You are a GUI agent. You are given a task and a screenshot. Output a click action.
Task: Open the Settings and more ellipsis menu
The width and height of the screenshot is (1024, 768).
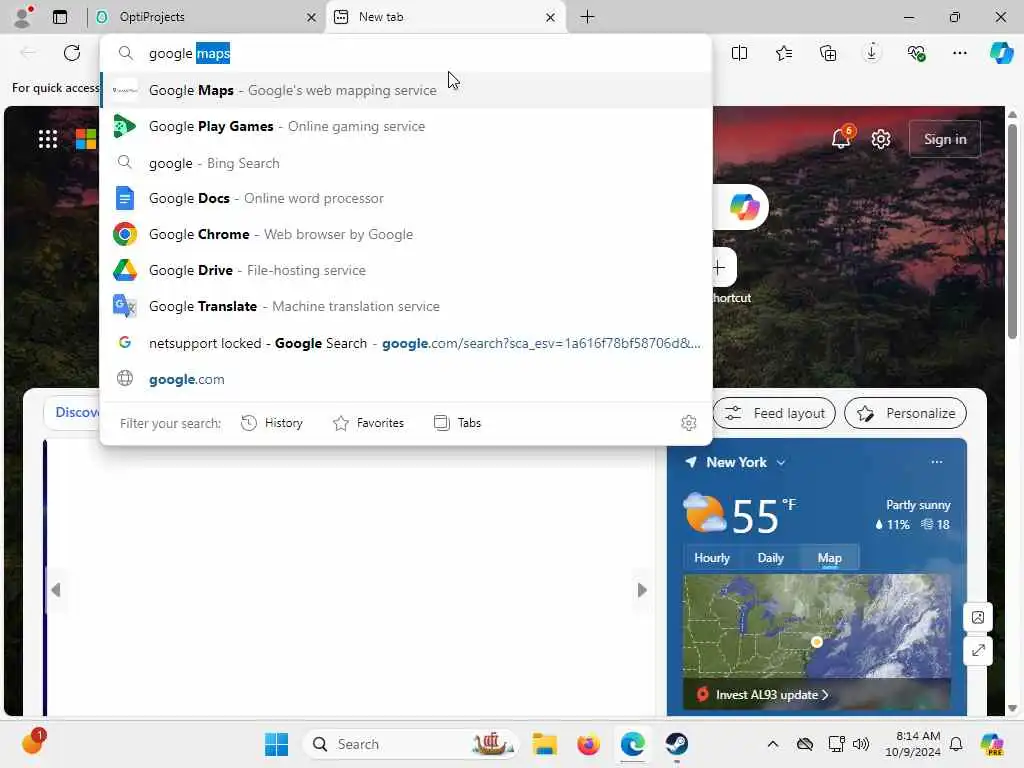click(x=959, y=53)
